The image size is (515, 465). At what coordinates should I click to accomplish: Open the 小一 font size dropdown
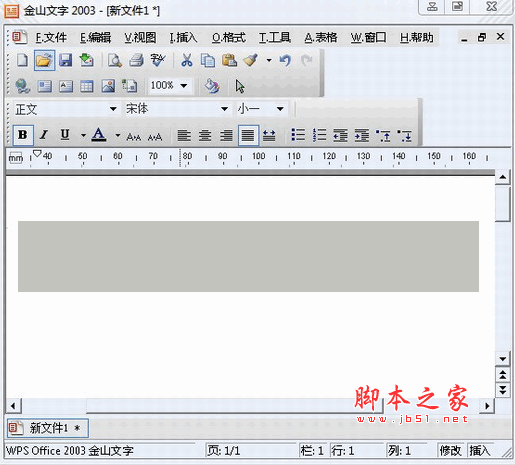pyautogui.click(x=280, y=109)
